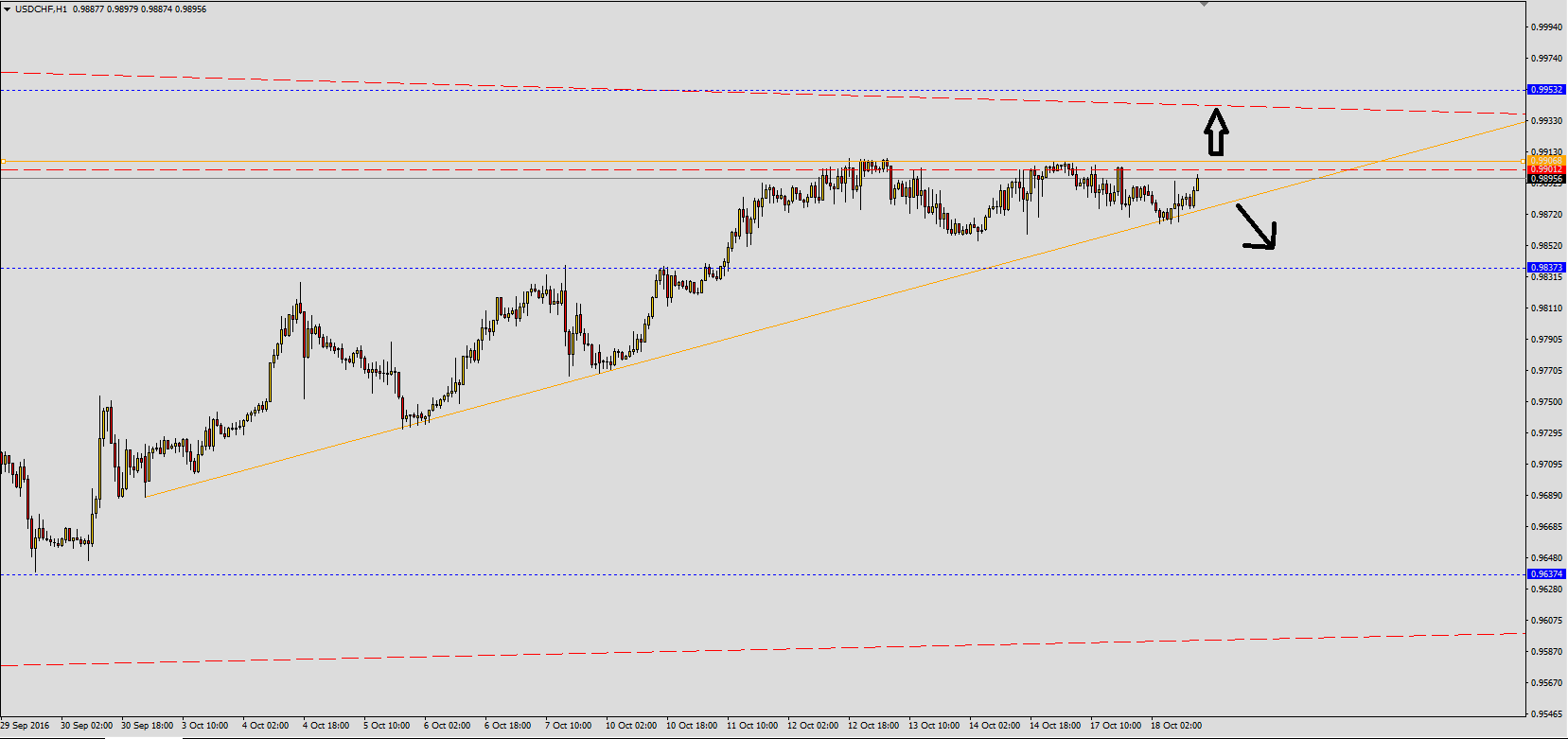Click the 0.98720 price scale value
The height and width of the screenshot is (739, 1568).
click(x=1547, y=215)
